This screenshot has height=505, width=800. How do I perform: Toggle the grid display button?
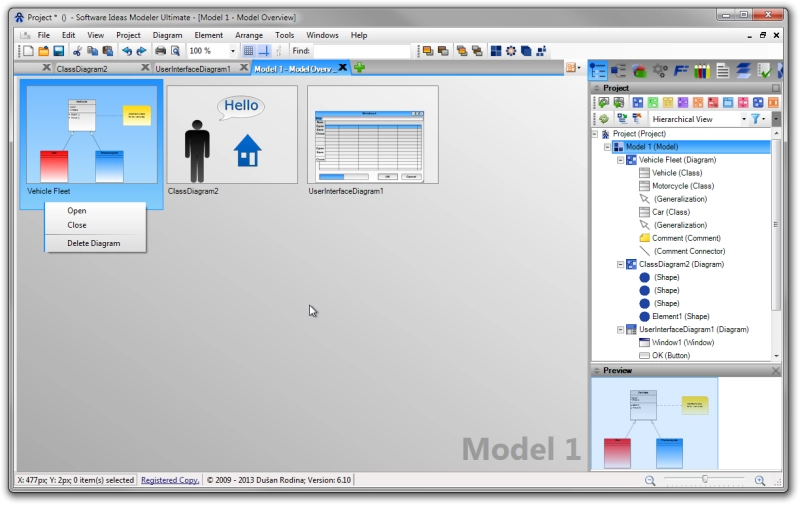tap(248, 51)
